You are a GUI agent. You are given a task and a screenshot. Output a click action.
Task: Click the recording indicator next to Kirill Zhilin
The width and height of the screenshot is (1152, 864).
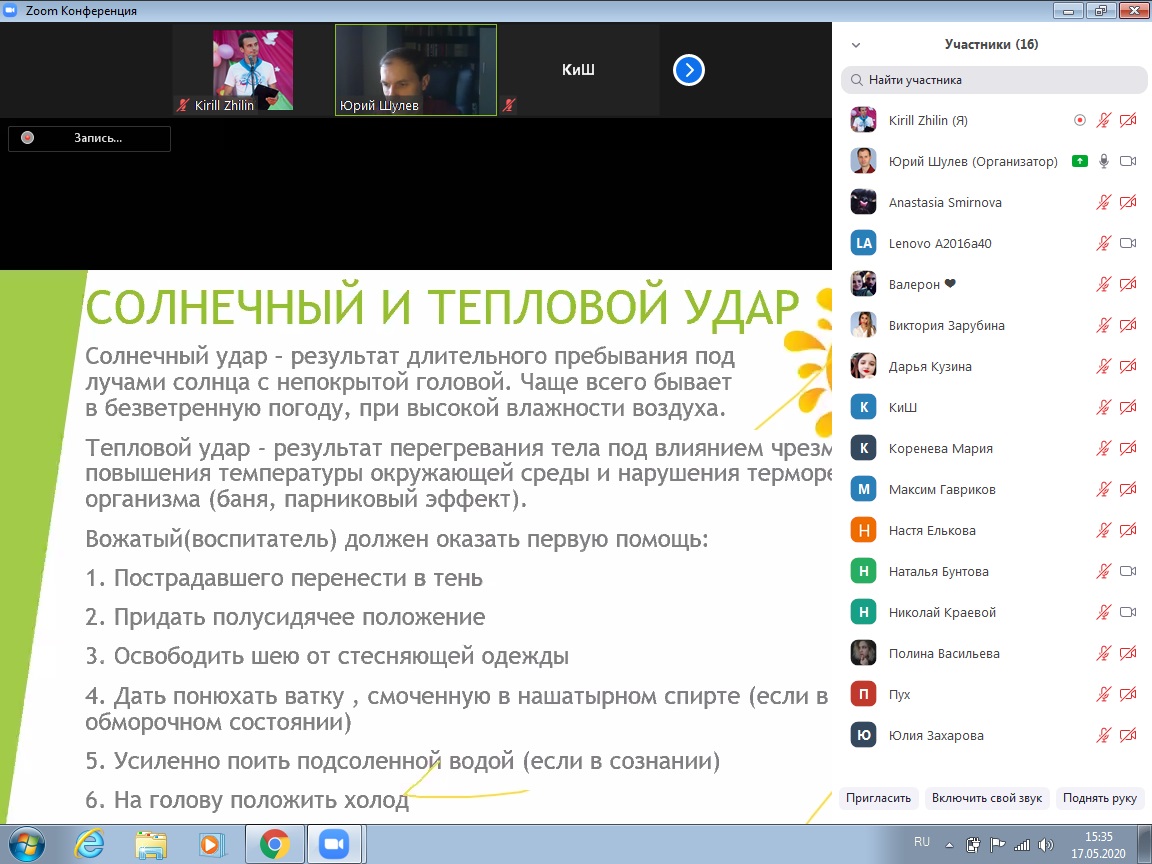(1080, 120)
